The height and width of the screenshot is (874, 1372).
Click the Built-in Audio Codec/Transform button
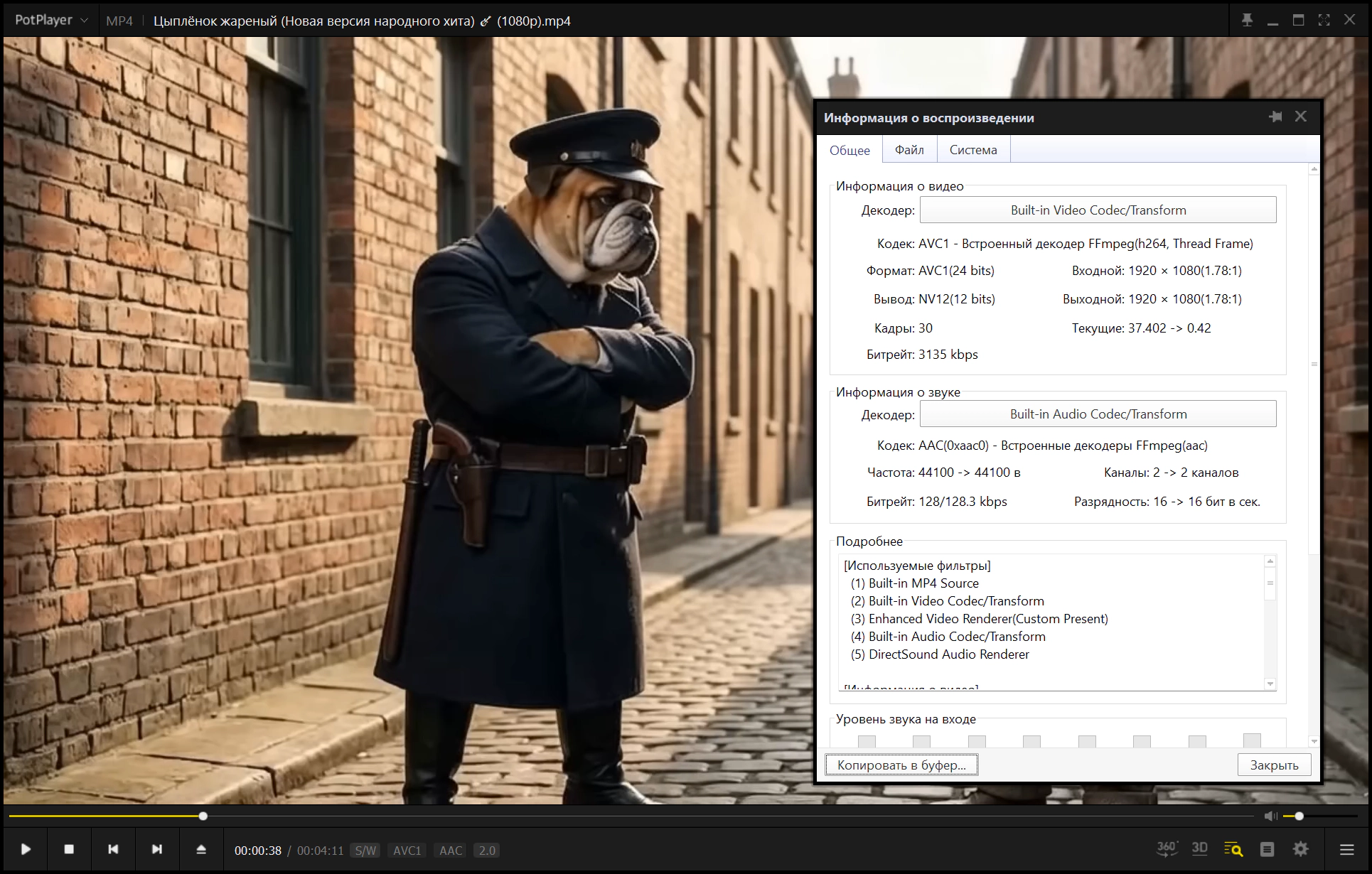click(x=1098, y=414)
